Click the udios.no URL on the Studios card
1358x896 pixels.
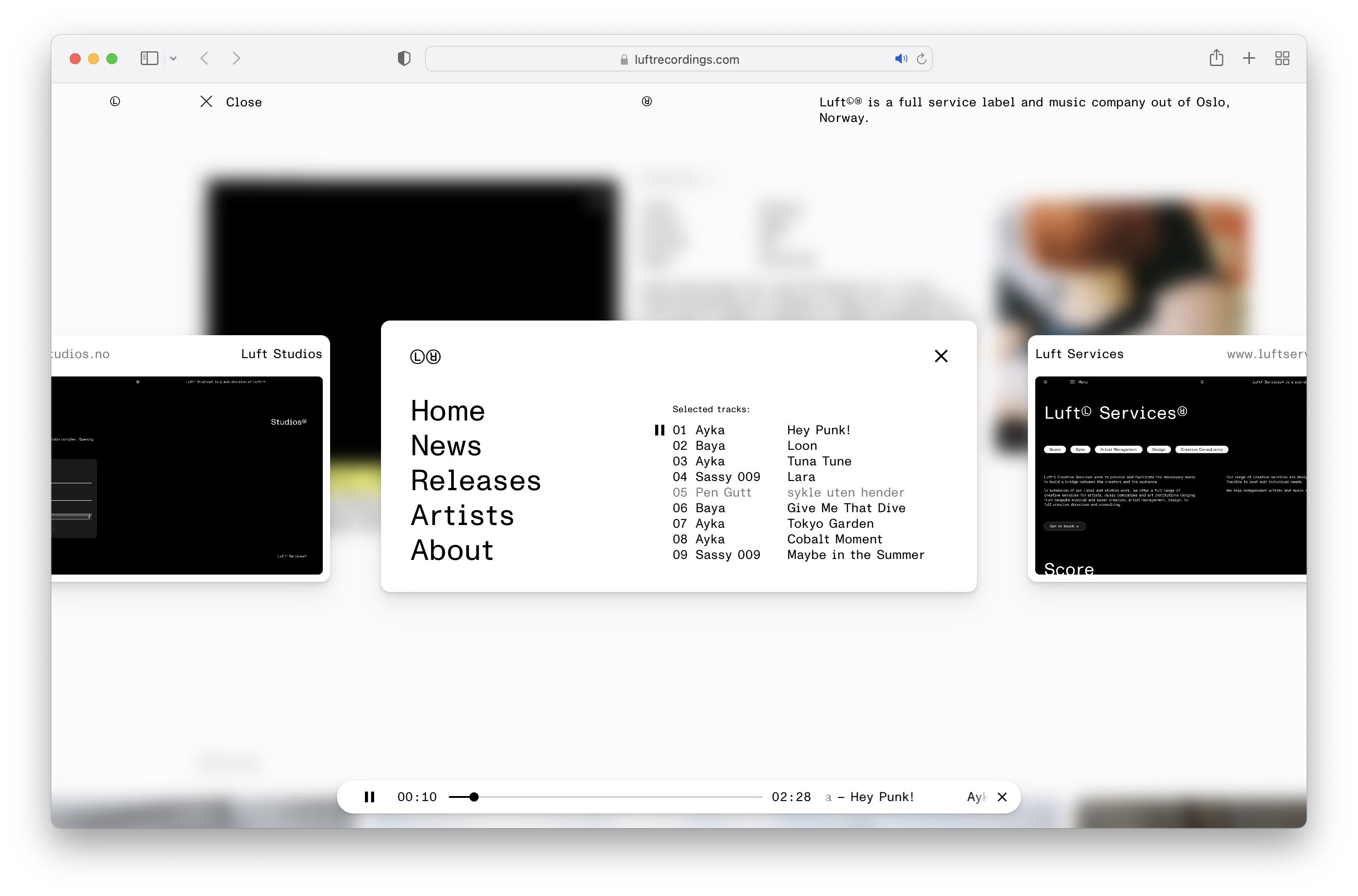click(x=81, y=354)
